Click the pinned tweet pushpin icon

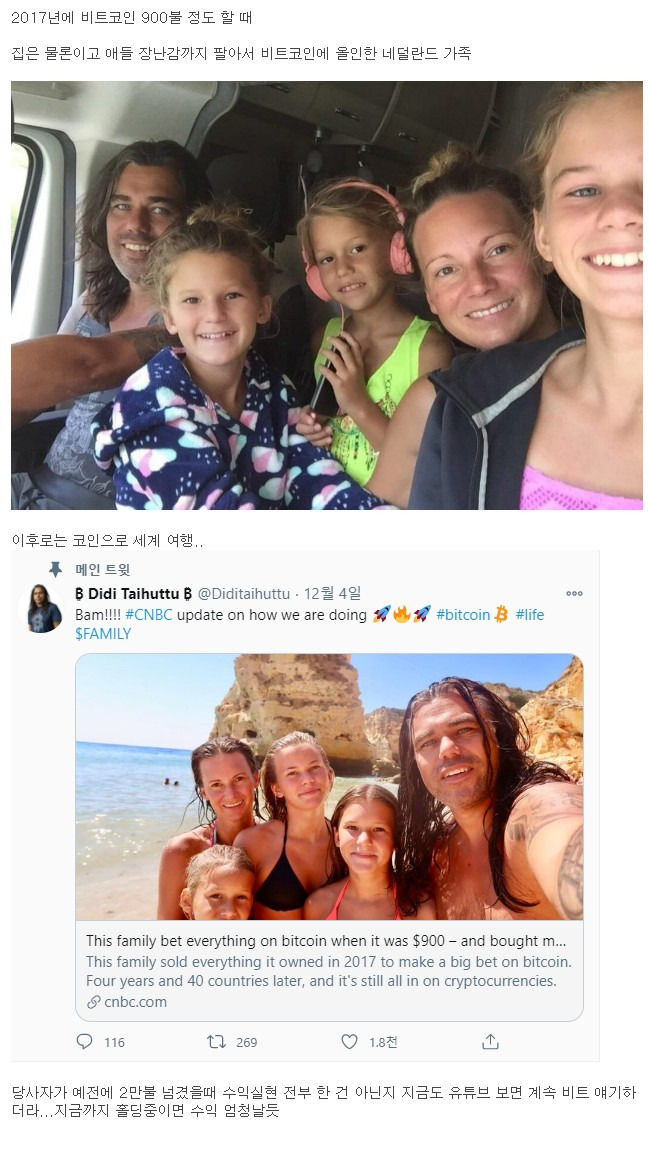[x=56, y=569]
